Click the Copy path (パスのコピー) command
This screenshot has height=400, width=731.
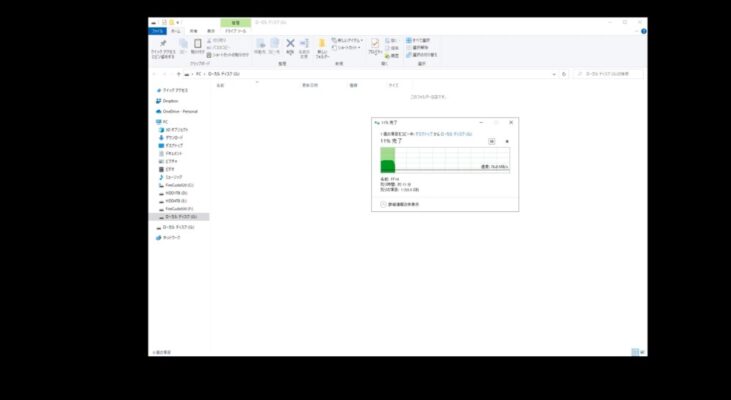click(219, 48)
